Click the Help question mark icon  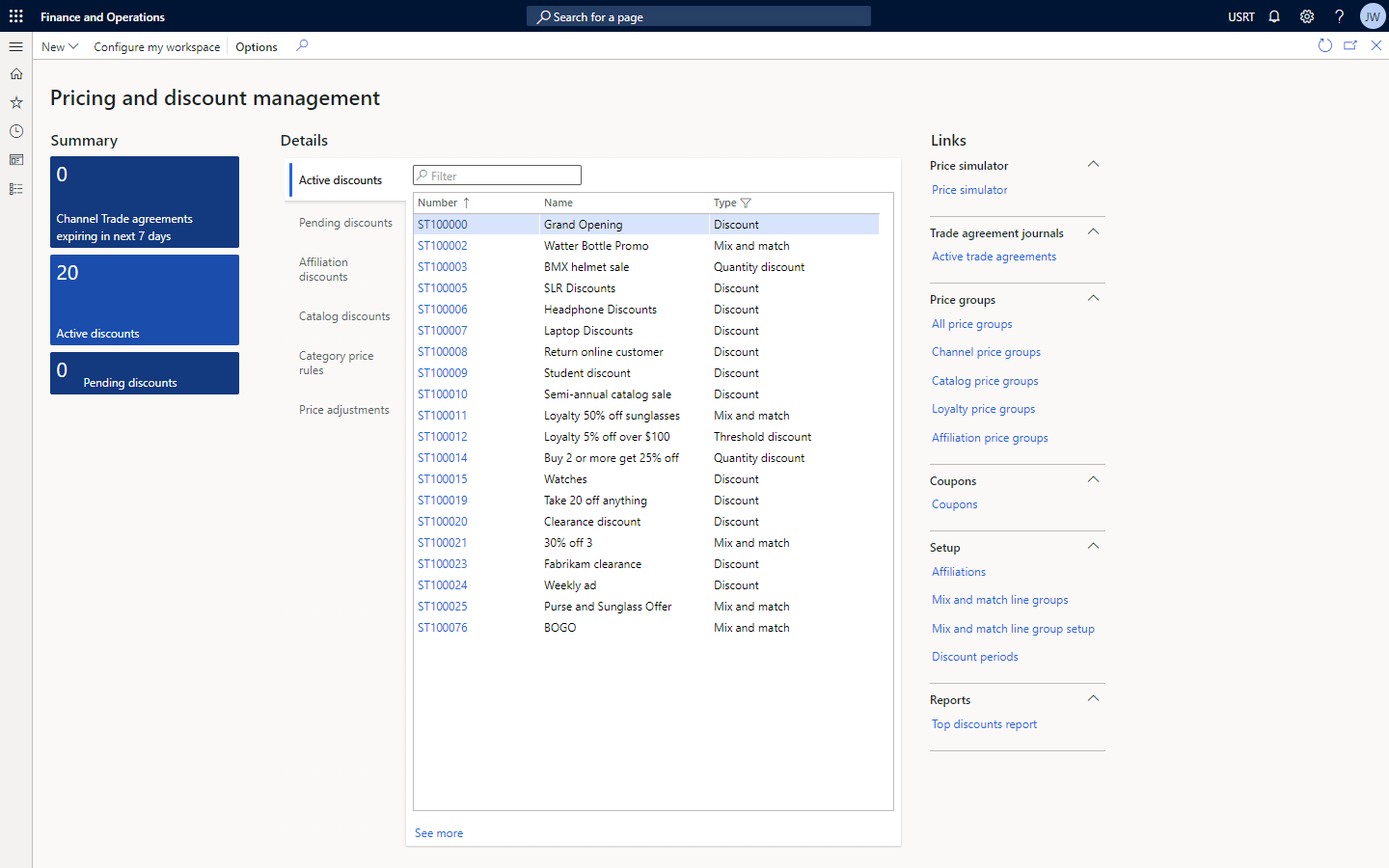[1339, 16]
